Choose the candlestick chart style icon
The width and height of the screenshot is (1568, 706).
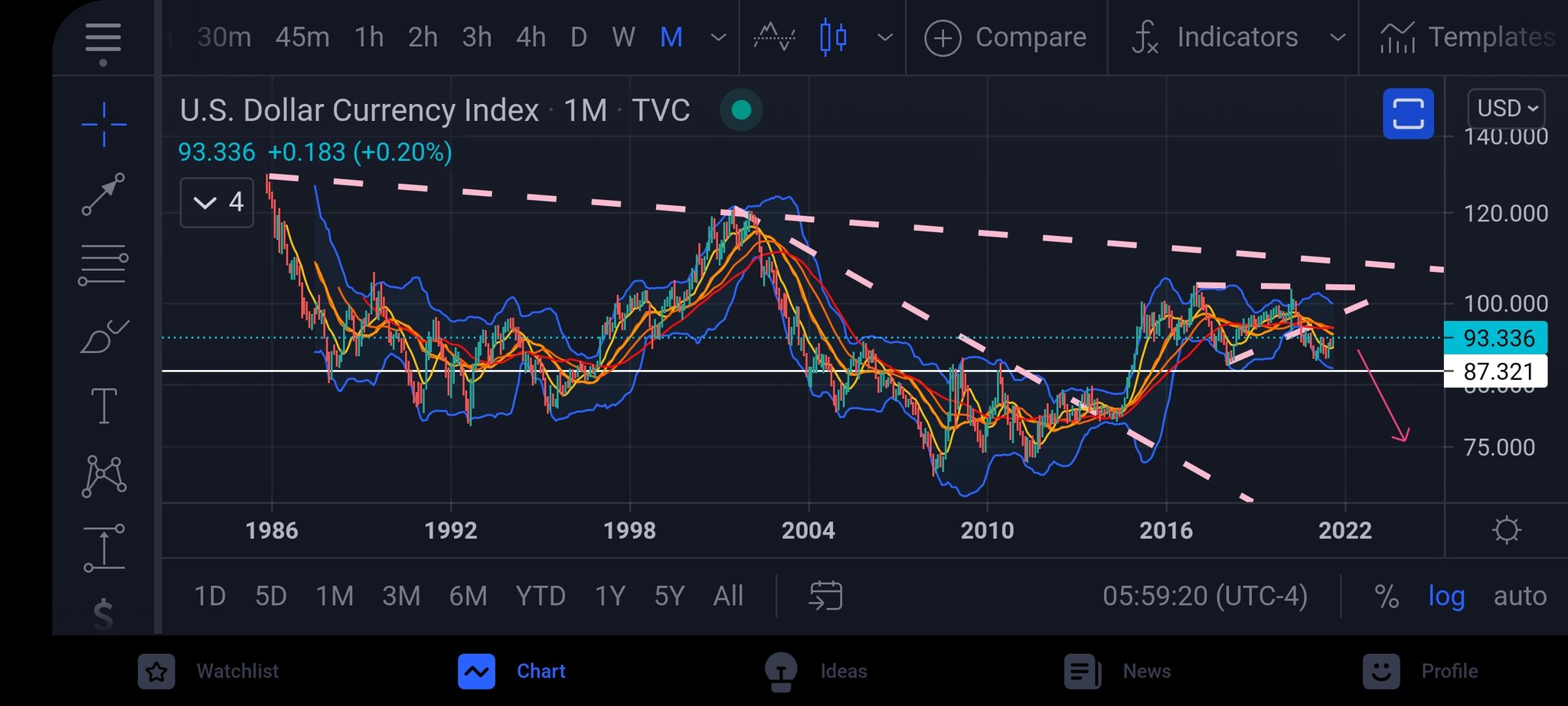[x=833, y=37]
